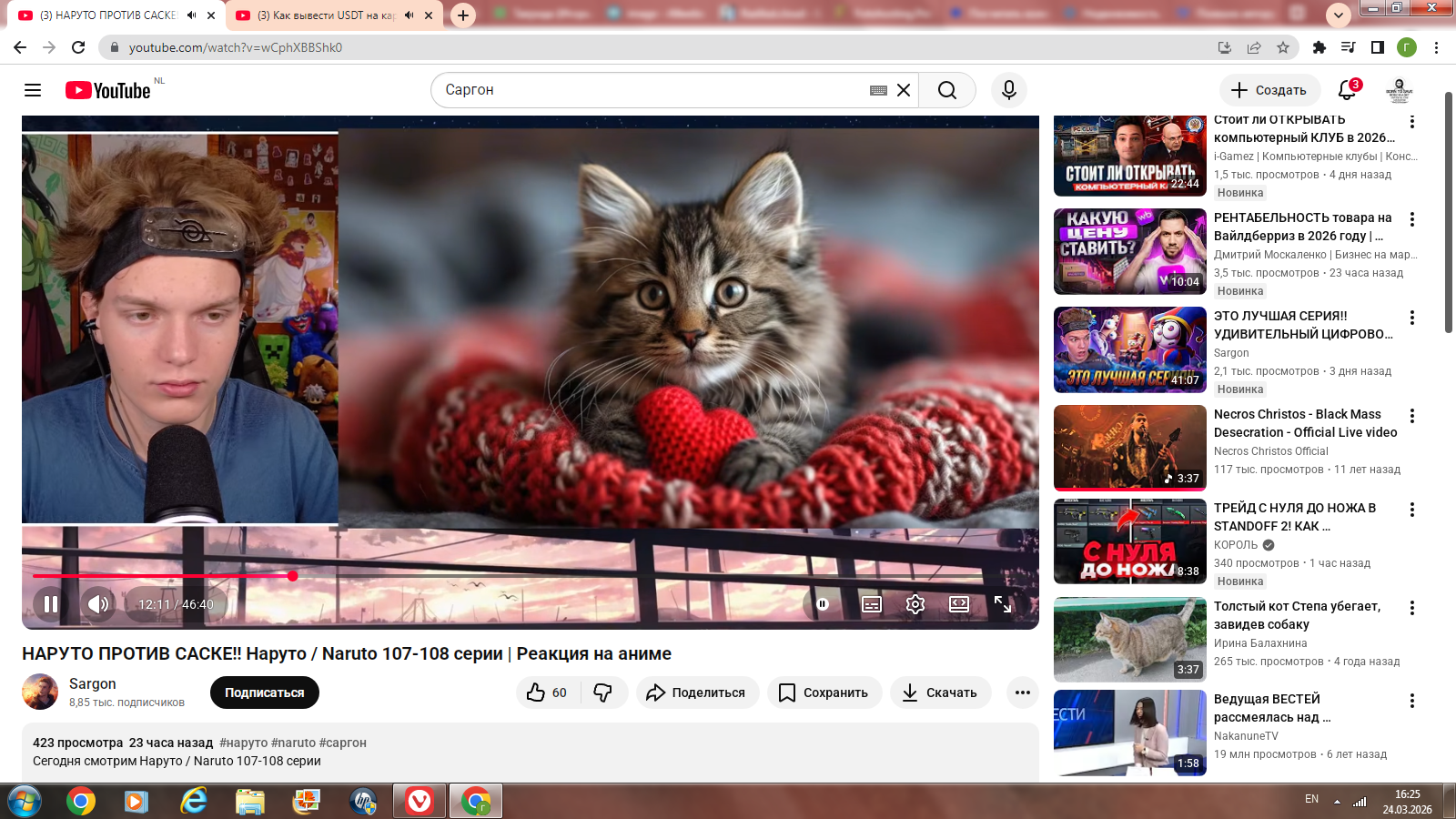
Task: Click the search magnifier button
Action: tap(946, 90)
